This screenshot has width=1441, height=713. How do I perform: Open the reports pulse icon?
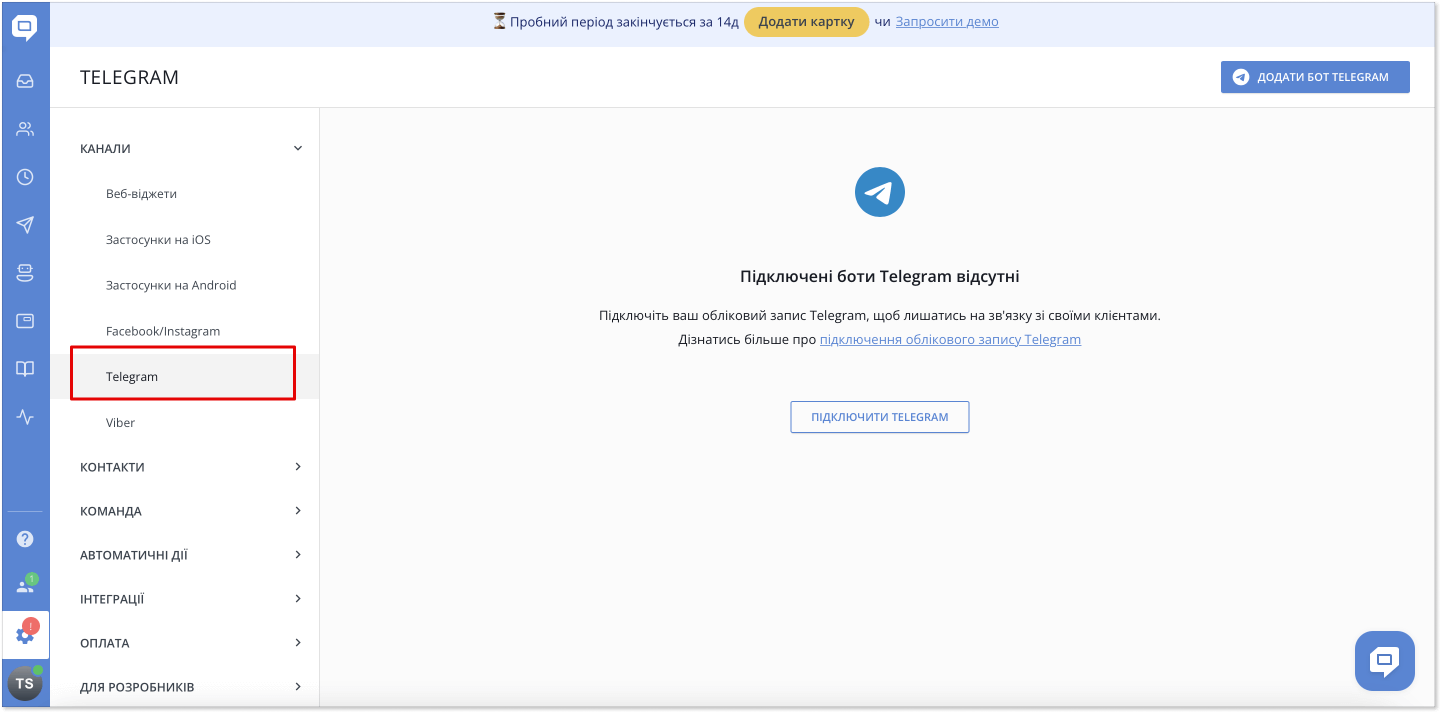(x=25, y=417)
